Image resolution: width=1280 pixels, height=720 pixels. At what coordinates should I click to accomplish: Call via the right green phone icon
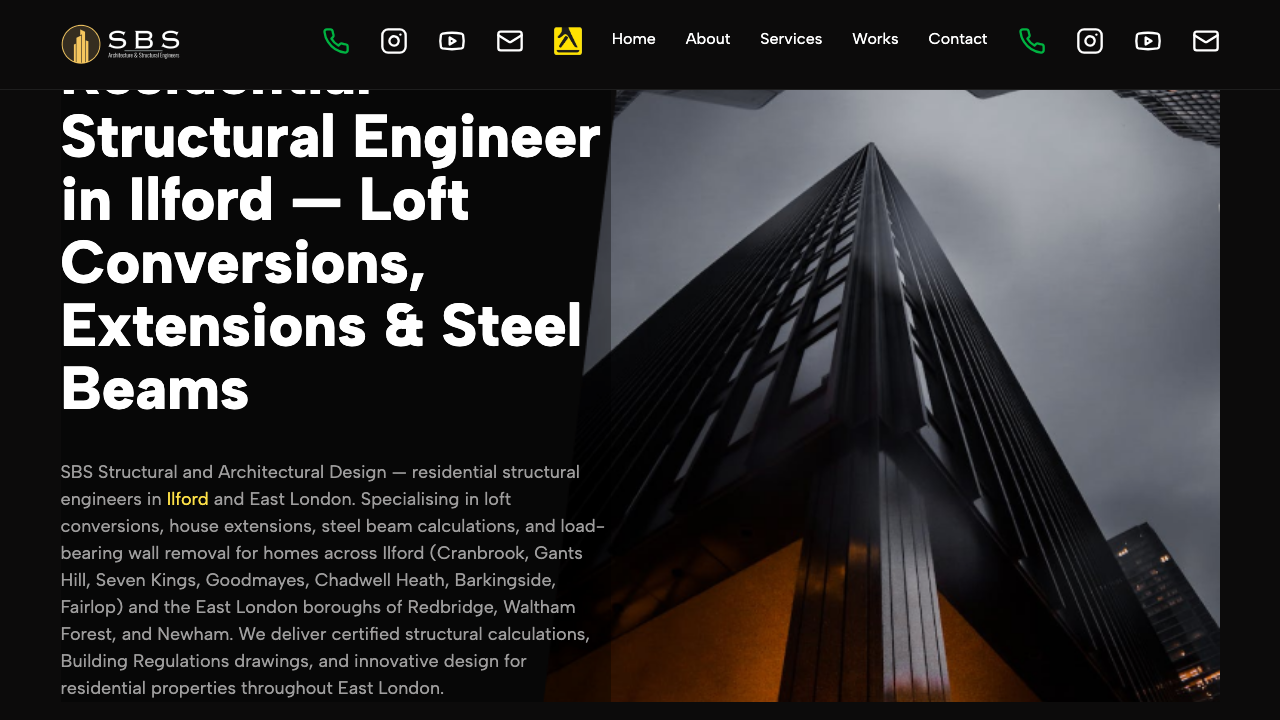coord(1032,41)
